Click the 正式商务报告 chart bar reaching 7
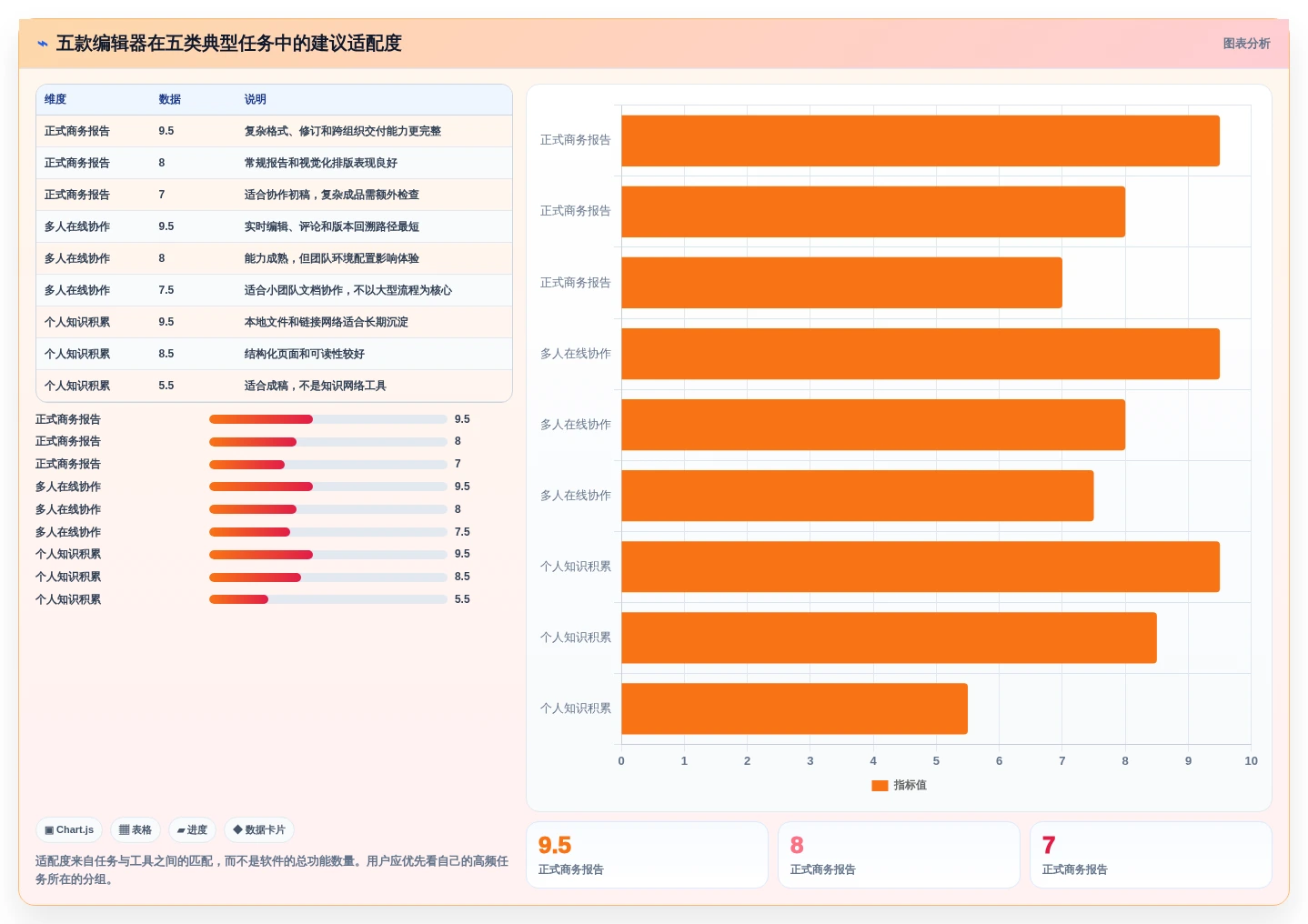Screen dimensions: 1308x924 [x=841, y=283]
